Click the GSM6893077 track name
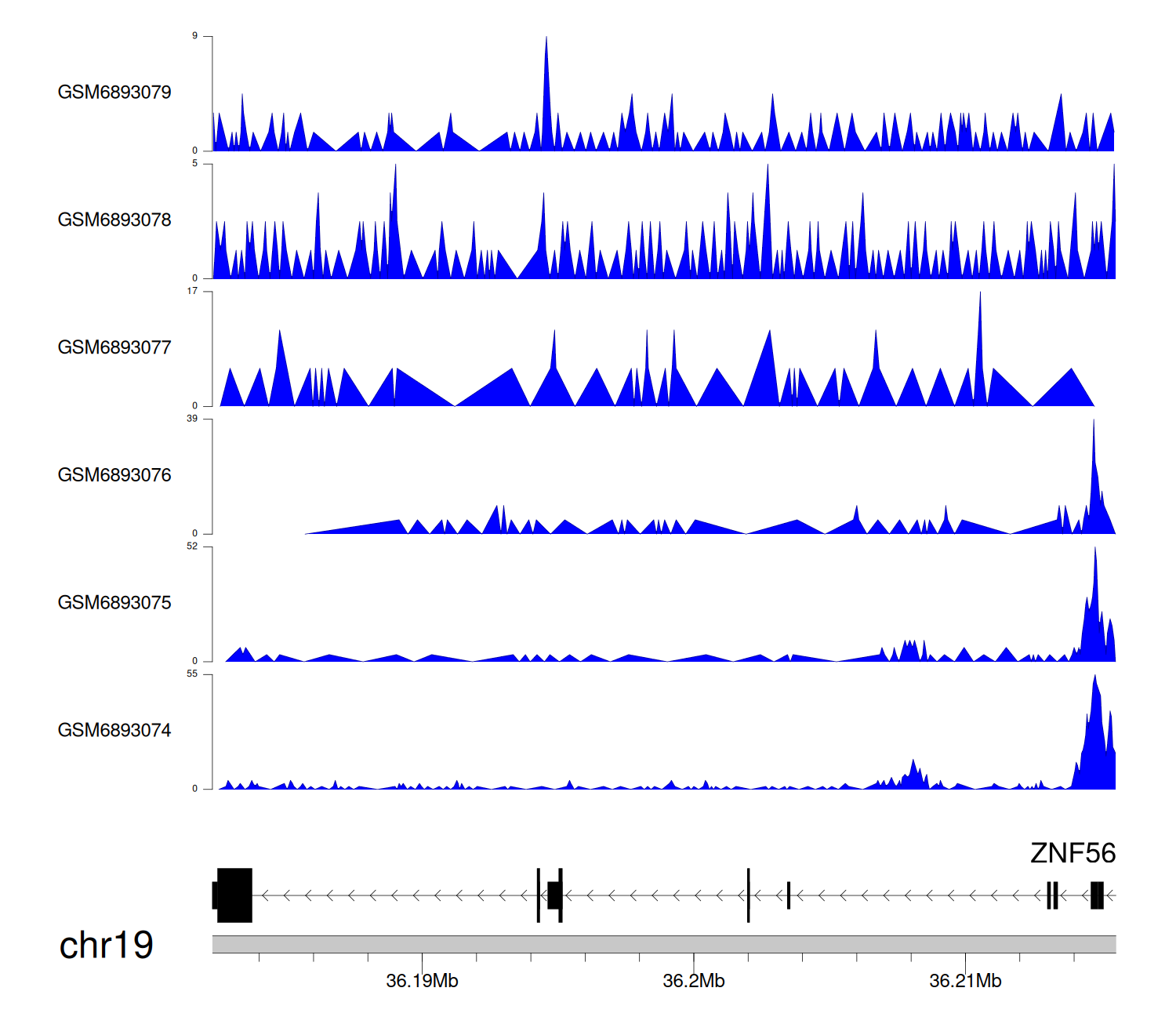 (x=114, y=347)
